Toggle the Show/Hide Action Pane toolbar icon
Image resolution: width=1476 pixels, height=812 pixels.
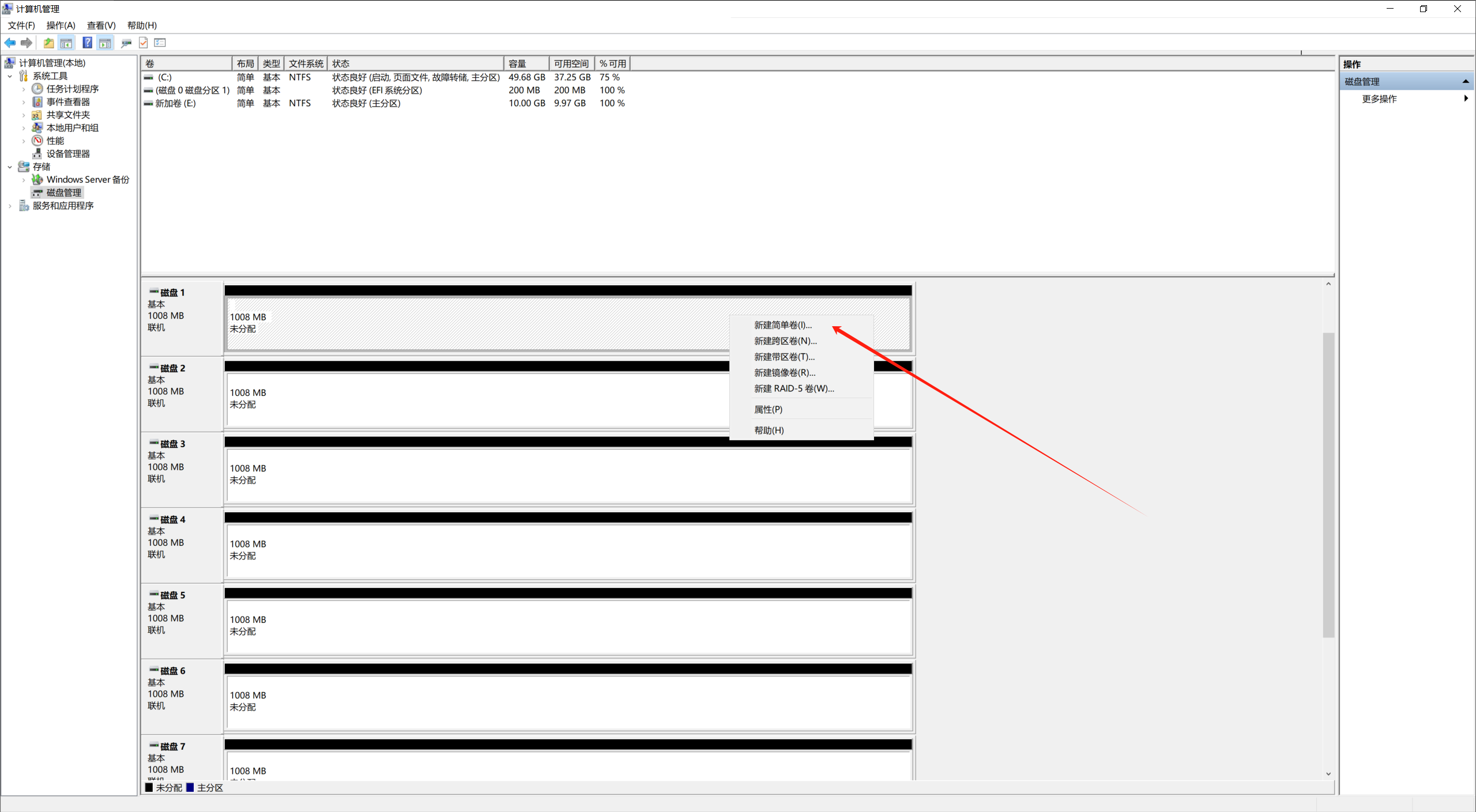click(x=105, y=43)
